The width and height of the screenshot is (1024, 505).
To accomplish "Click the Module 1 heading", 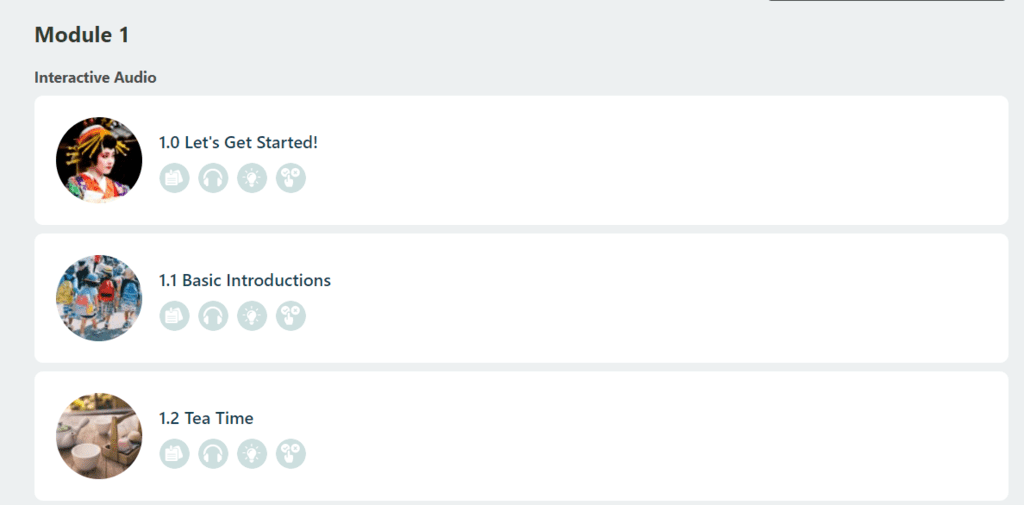I will click(82, 35).
